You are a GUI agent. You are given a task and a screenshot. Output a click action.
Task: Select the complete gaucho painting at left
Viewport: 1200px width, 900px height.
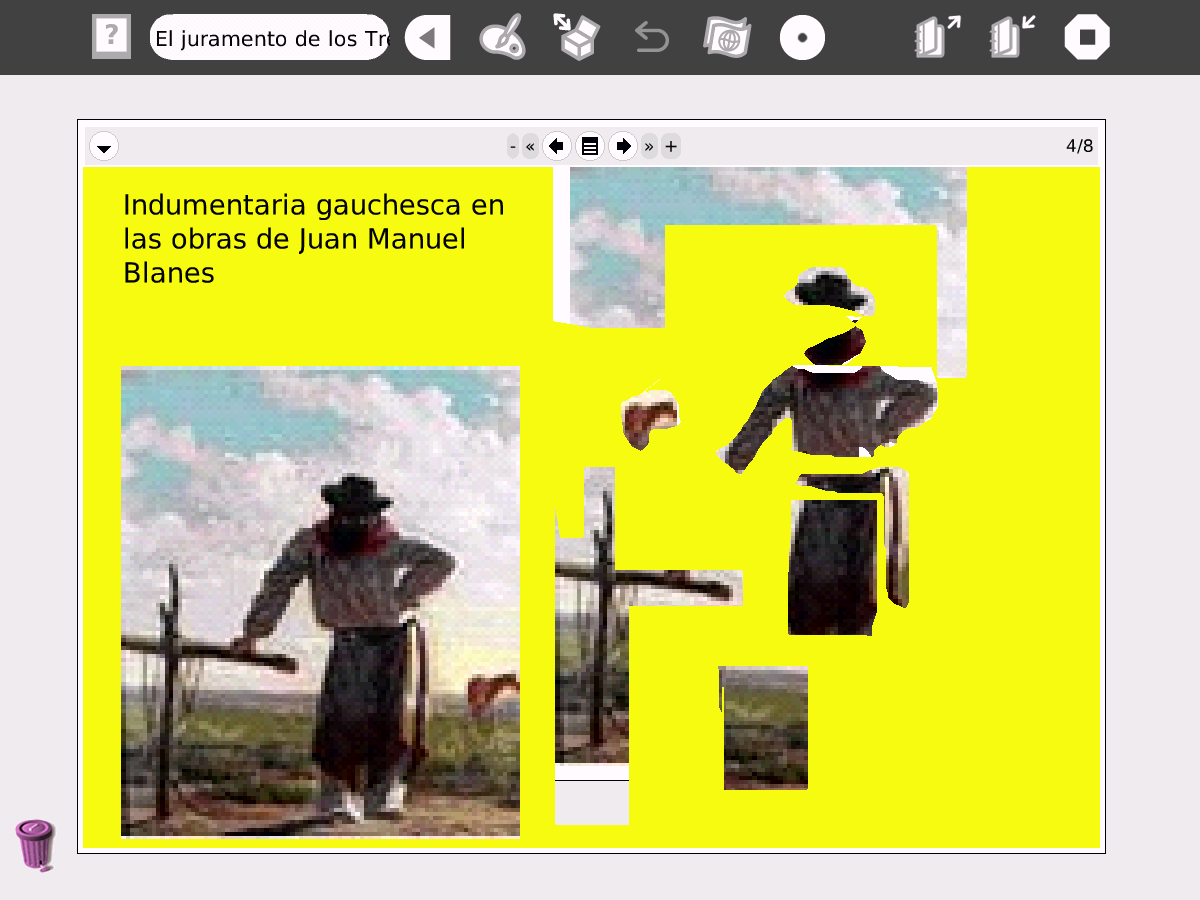[x=320, y=601]
